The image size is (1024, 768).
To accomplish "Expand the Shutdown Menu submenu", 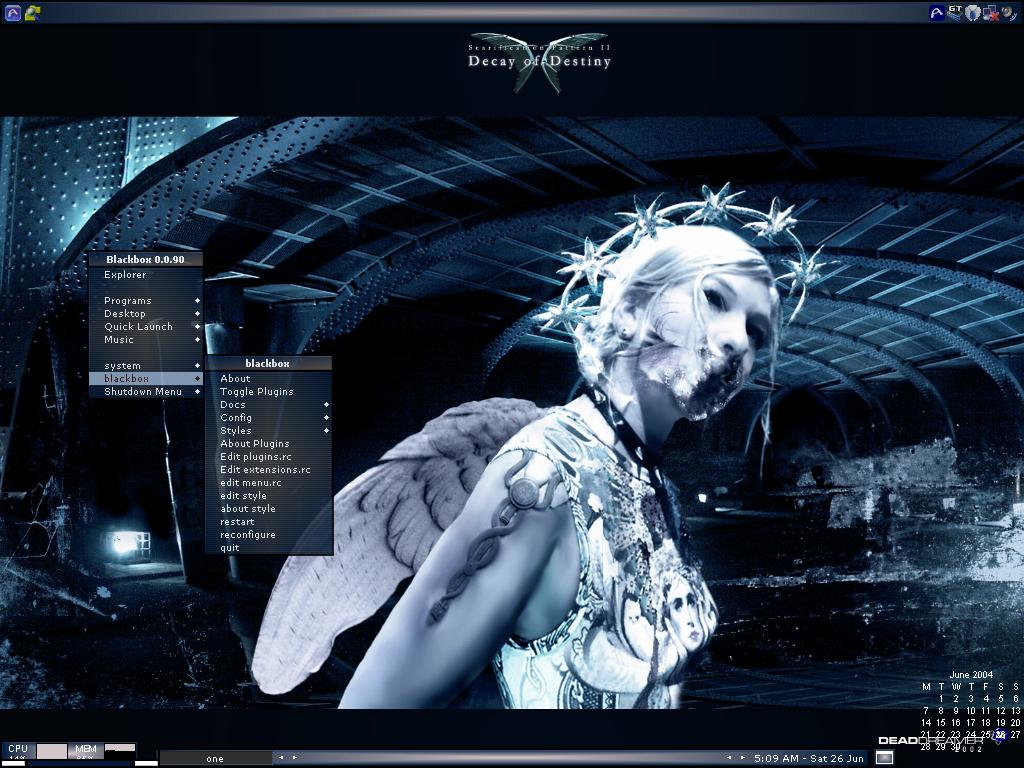I will point(146,392).
